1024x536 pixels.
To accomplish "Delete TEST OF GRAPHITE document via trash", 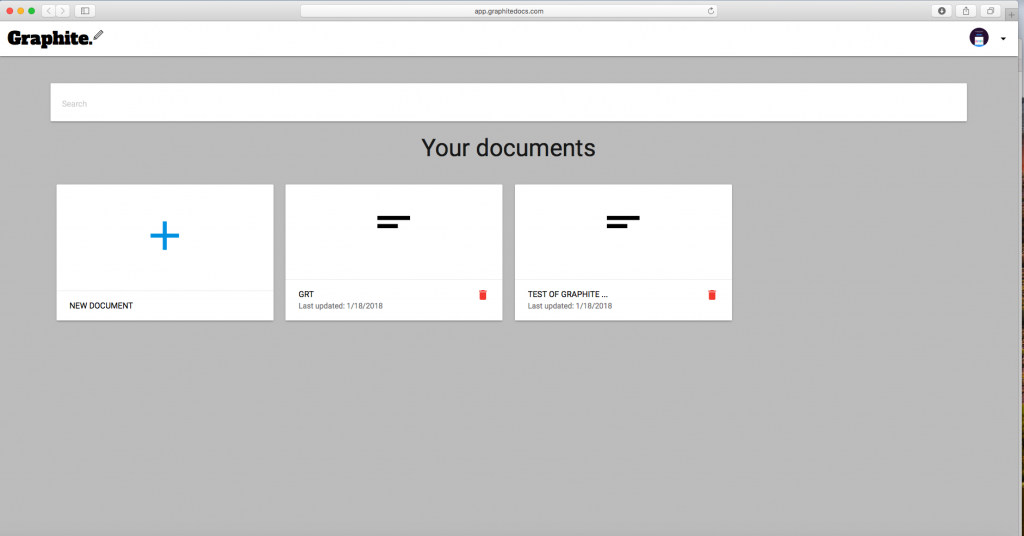I will 712,295.
